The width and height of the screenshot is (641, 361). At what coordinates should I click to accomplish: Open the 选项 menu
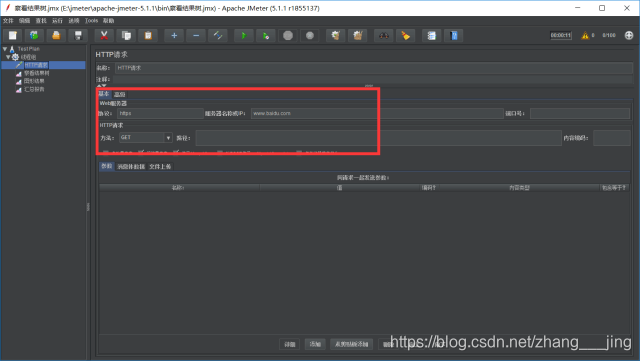pos(74,20)
